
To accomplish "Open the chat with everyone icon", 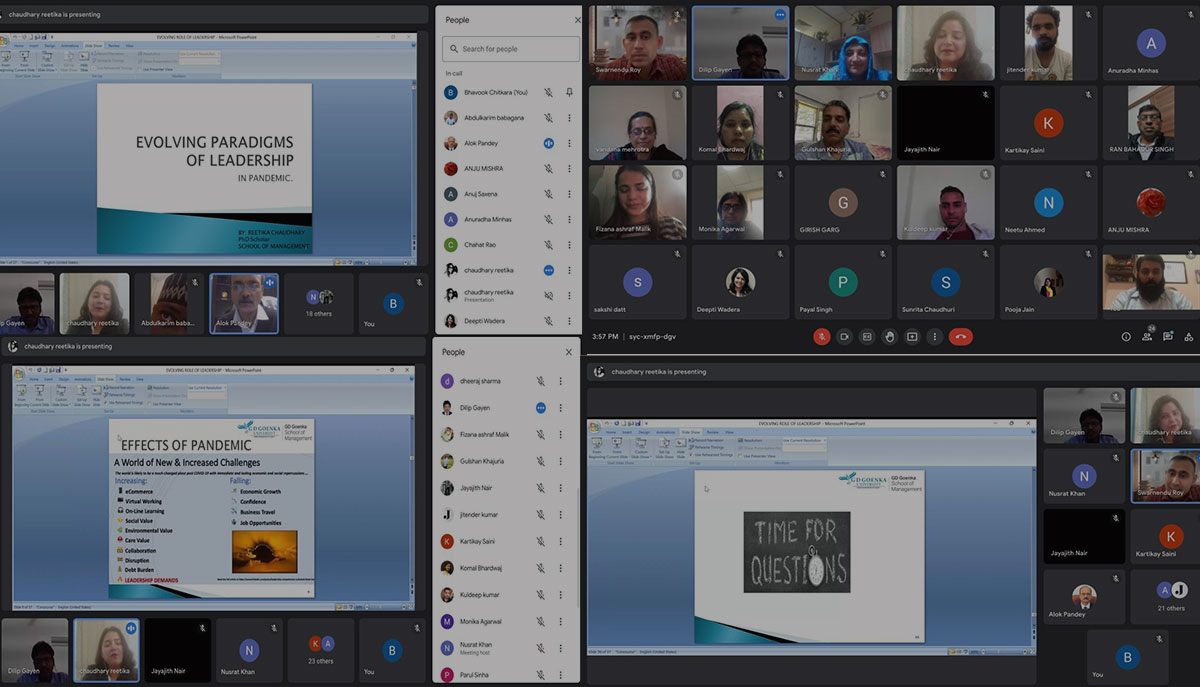I will pos(1168,337).
